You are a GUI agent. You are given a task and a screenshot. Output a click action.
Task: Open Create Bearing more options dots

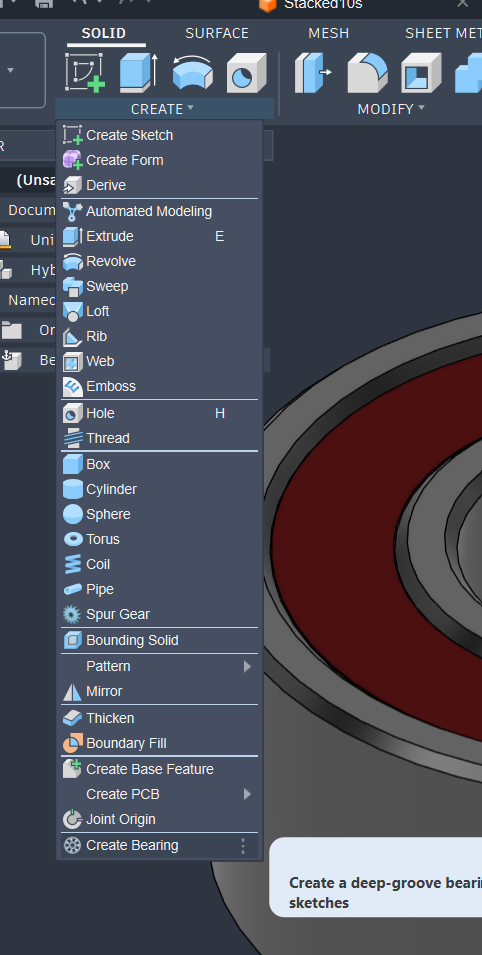[x=243, y=845]
